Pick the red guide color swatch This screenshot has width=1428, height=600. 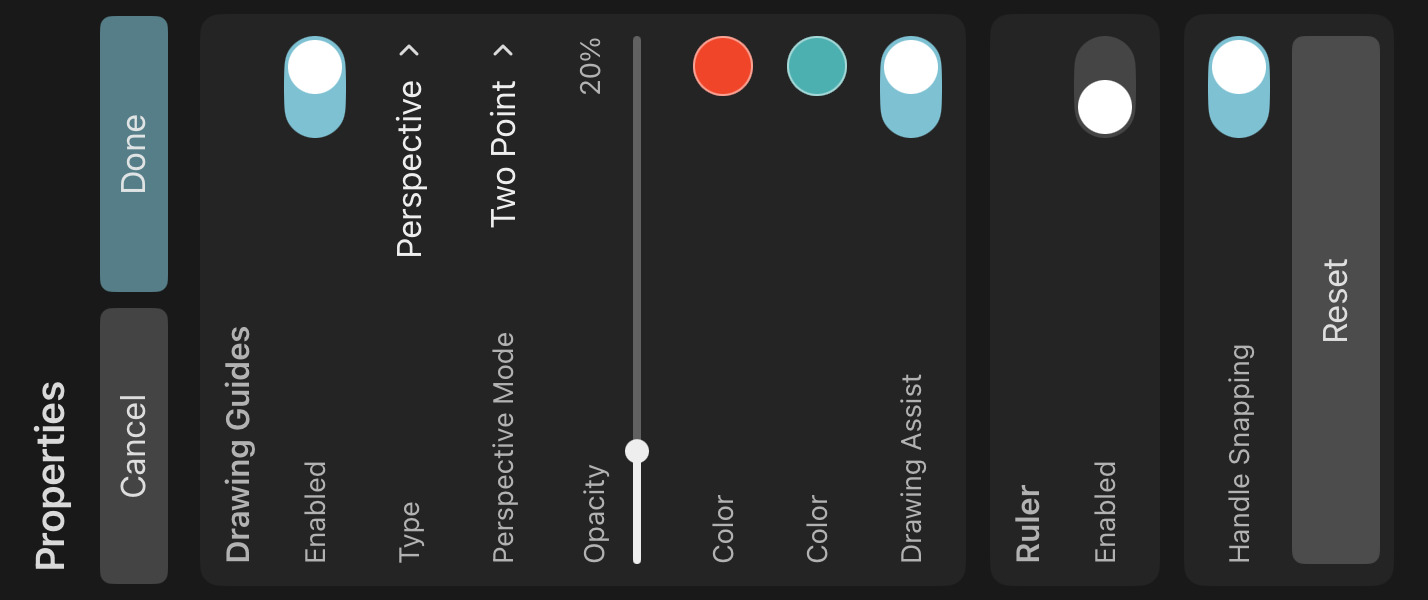click(x=723, y=66)
